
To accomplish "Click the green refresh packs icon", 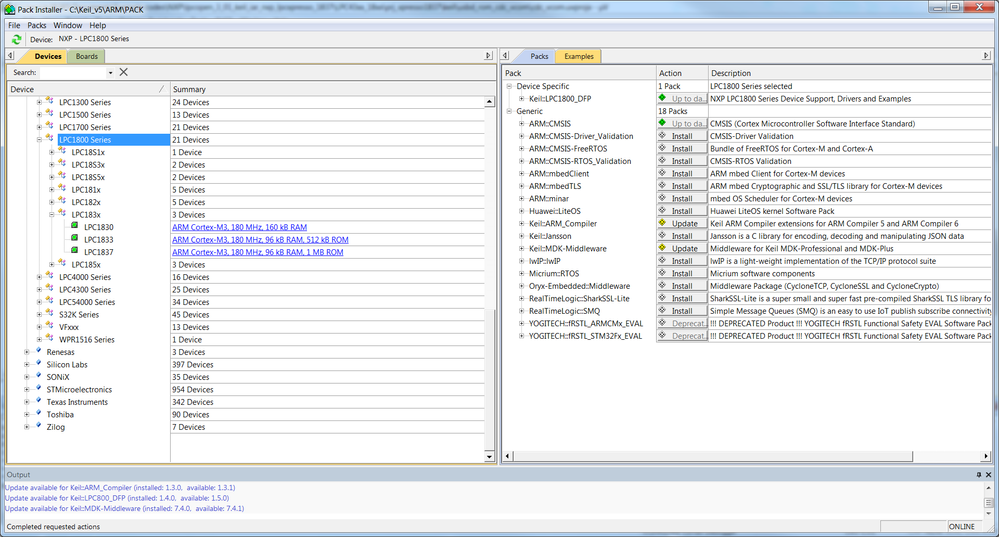I will [x=16, y=39].
